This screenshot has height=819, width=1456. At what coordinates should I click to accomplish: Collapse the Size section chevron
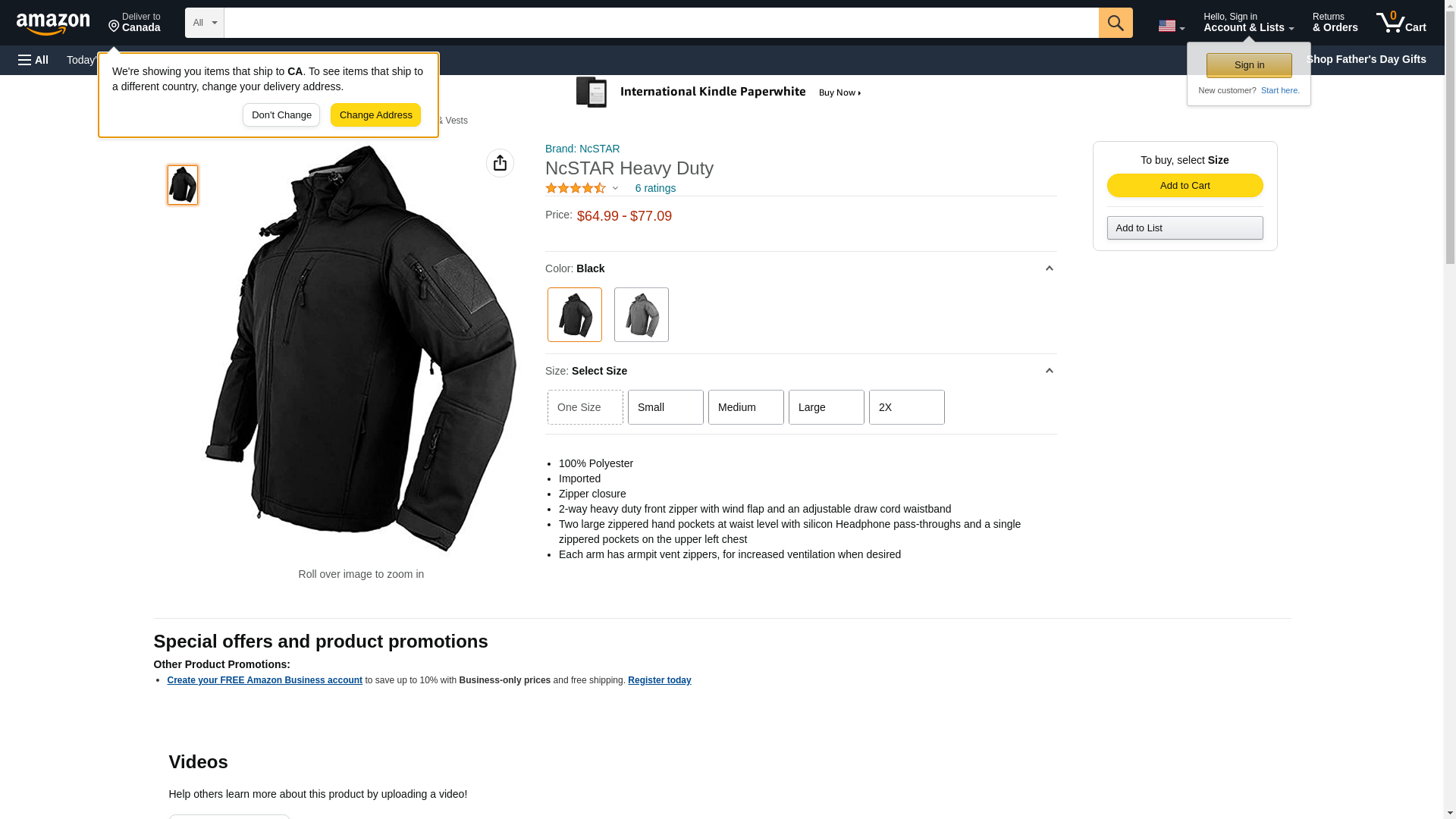tap(1049, 371)
